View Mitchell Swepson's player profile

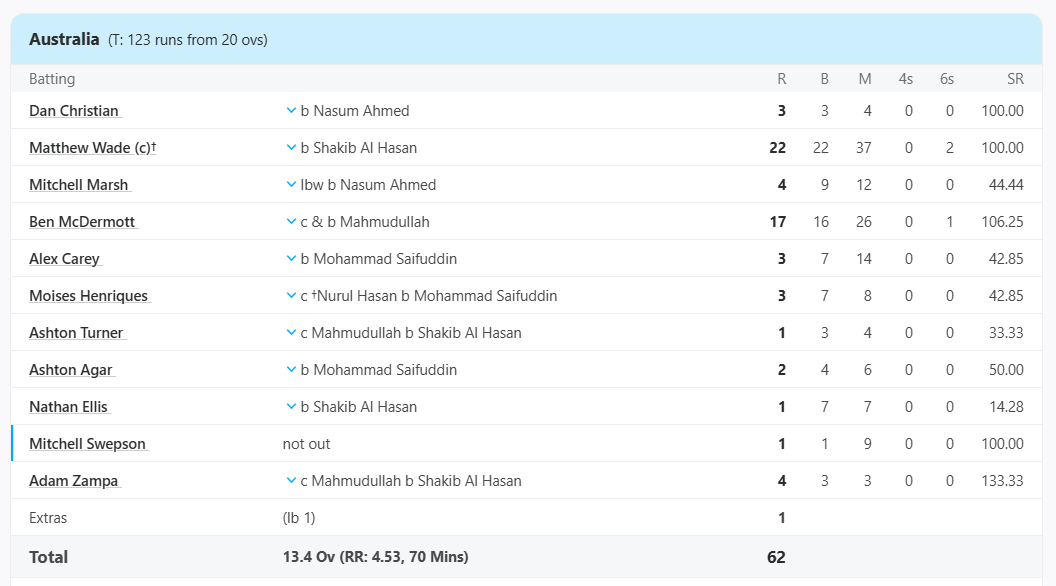pos(87,444)
